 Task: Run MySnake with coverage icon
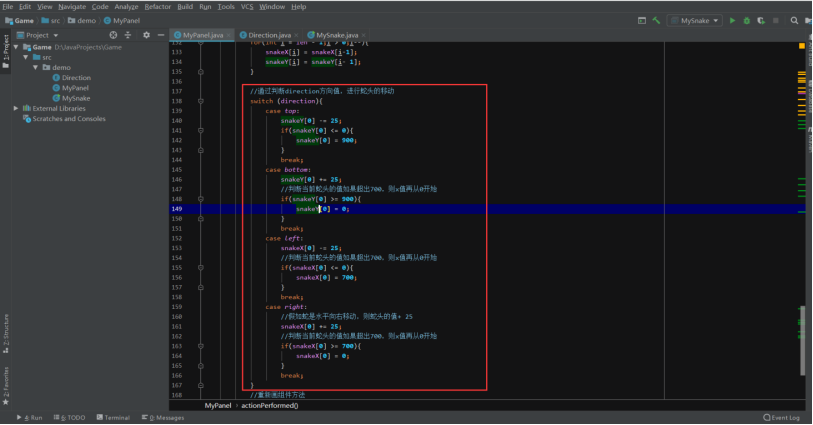coord(761,21)
